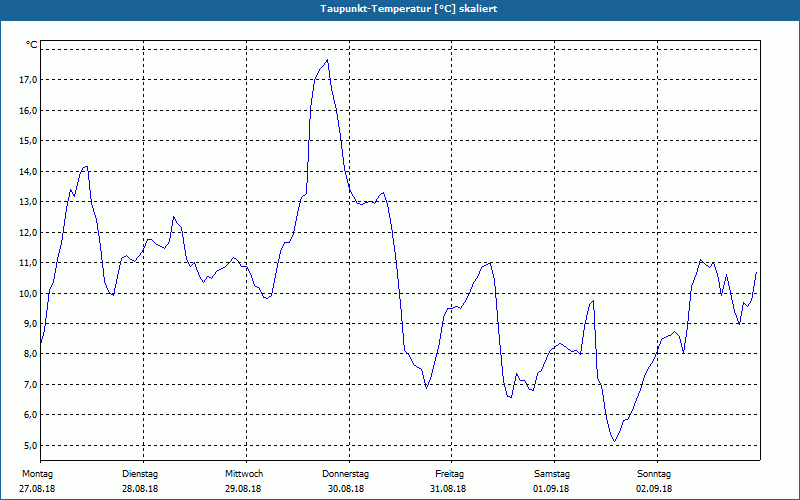
Task: Select the 13,0 y-axis value
Action: click(x=29, y=202)
